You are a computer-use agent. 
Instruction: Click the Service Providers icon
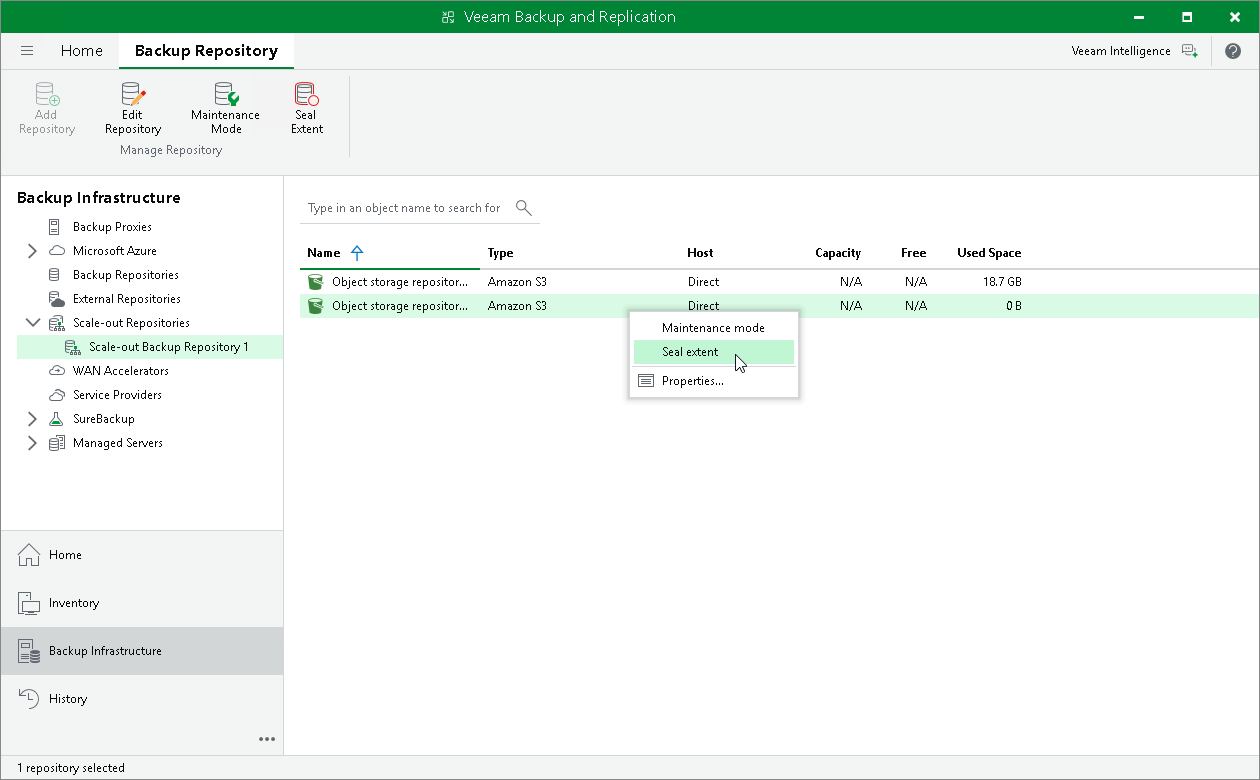pyautogui.click(x=57, y=395)
